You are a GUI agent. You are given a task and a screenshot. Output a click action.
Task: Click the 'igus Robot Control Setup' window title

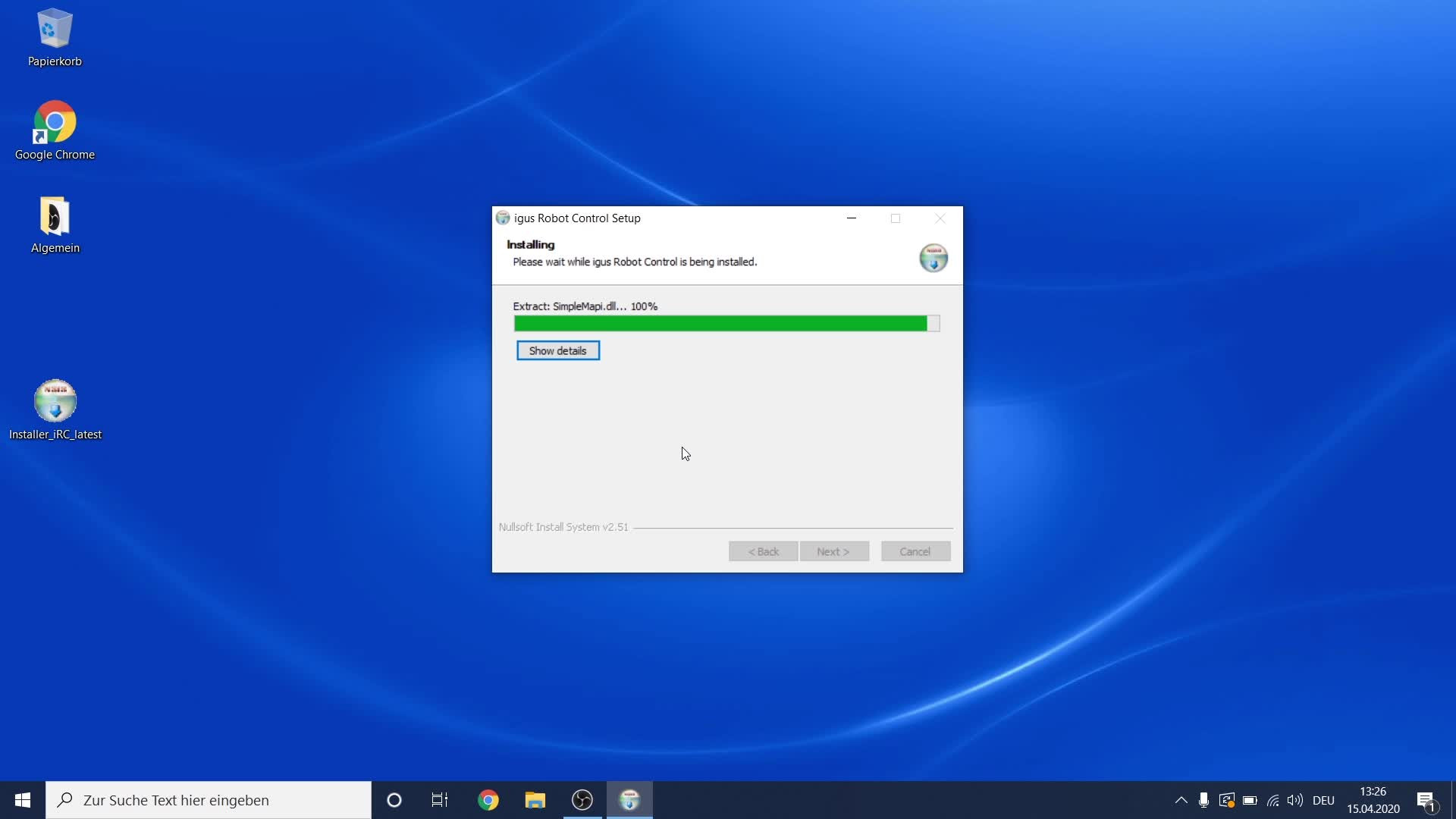click(577, 218)
